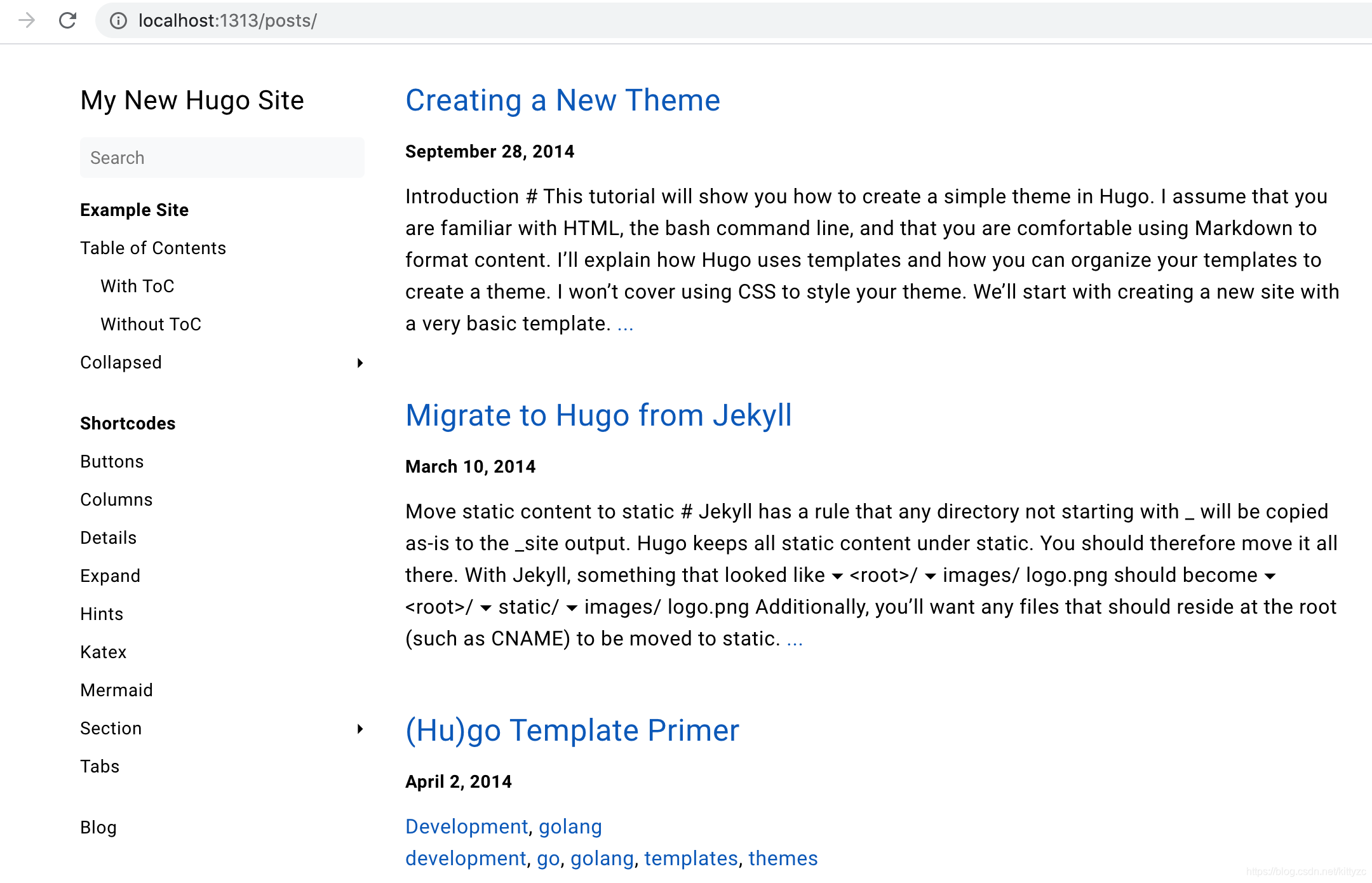
Task: Open the templates tag link
Action: click(691, 858)
